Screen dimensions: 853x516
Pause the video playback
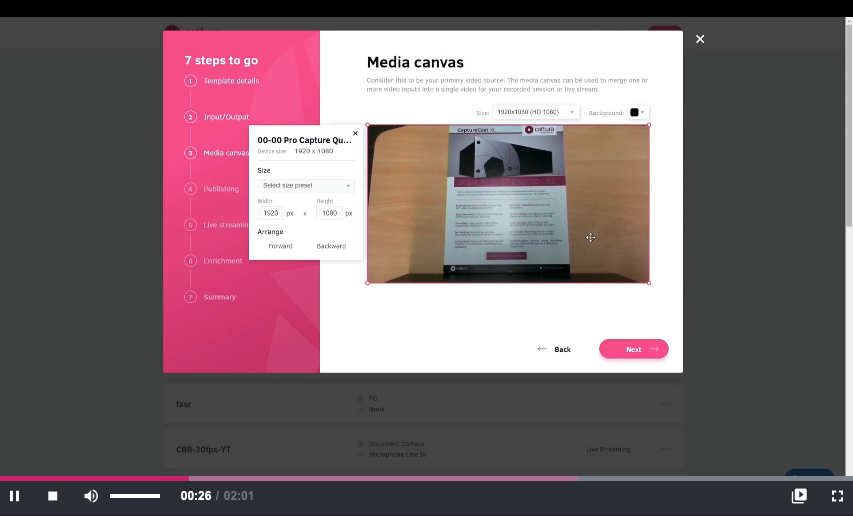(x=15, y=496)
